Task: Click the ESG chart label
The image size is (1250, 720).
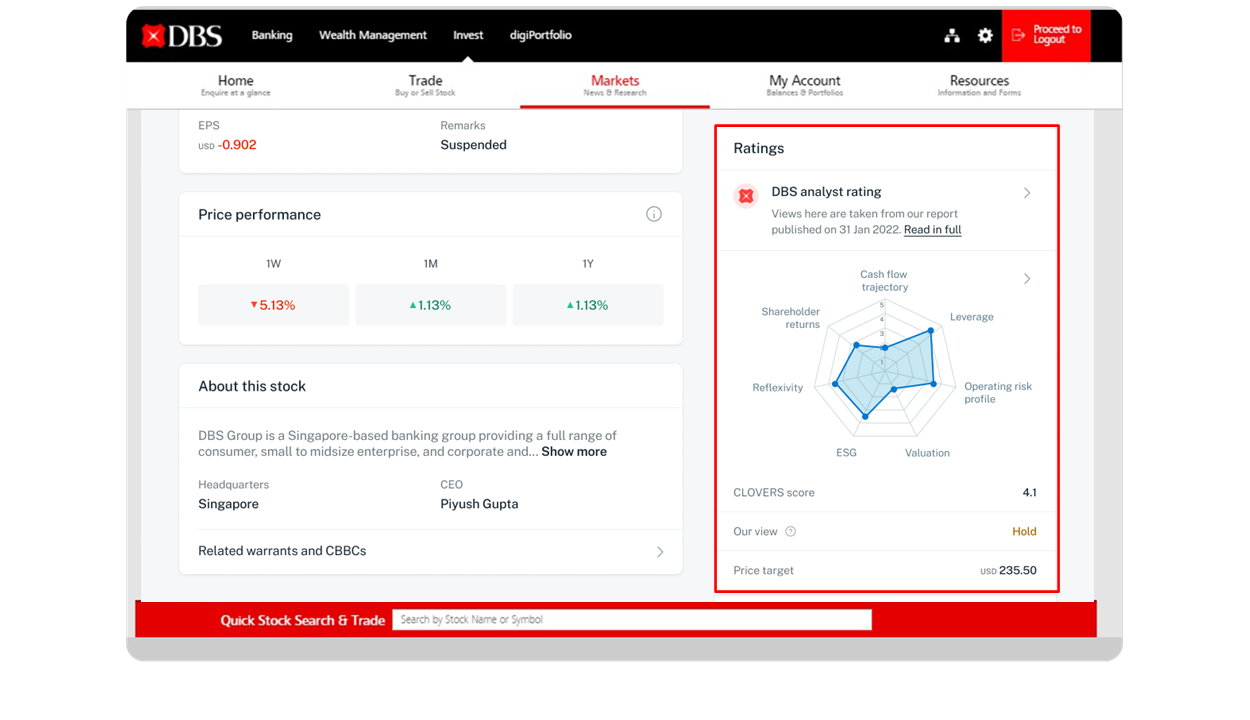Action: [x=846, y=453]
